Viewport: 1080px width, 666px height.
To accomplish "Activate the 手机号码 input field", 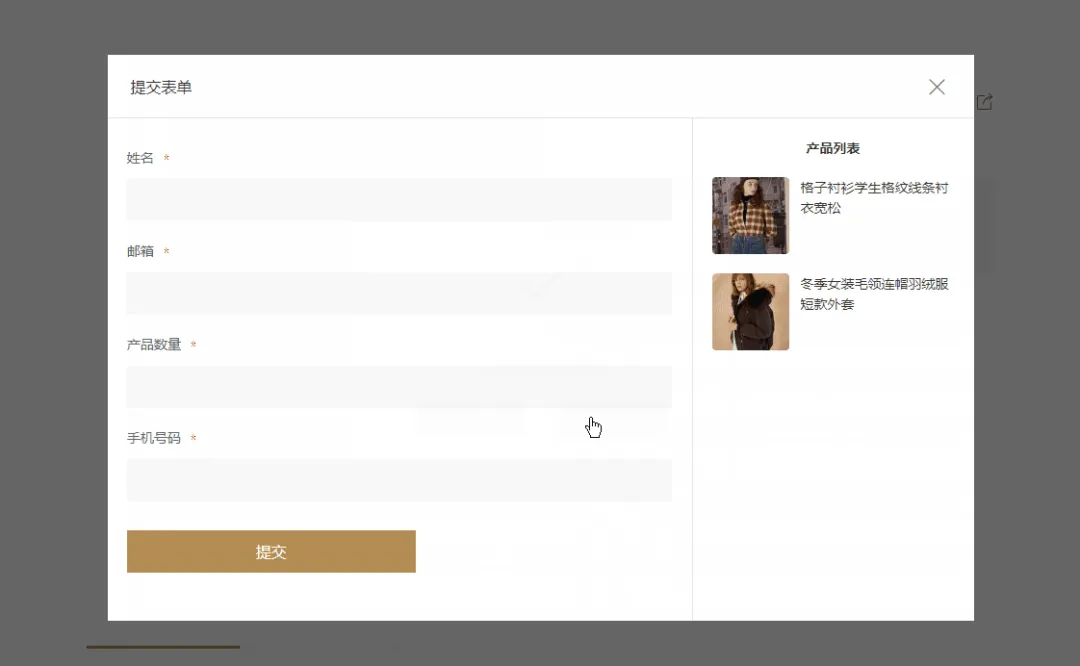I will [399, 480].
